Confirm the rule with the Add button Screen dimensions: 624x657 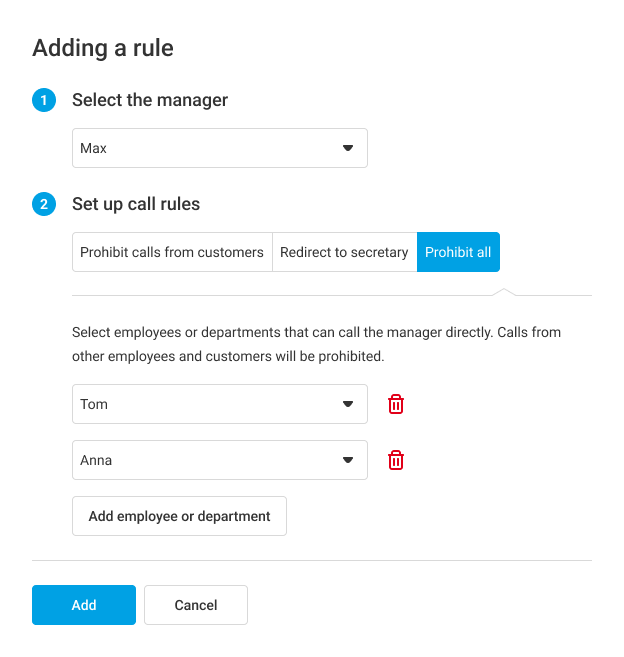pyautogui.click(x=84, y=605)
